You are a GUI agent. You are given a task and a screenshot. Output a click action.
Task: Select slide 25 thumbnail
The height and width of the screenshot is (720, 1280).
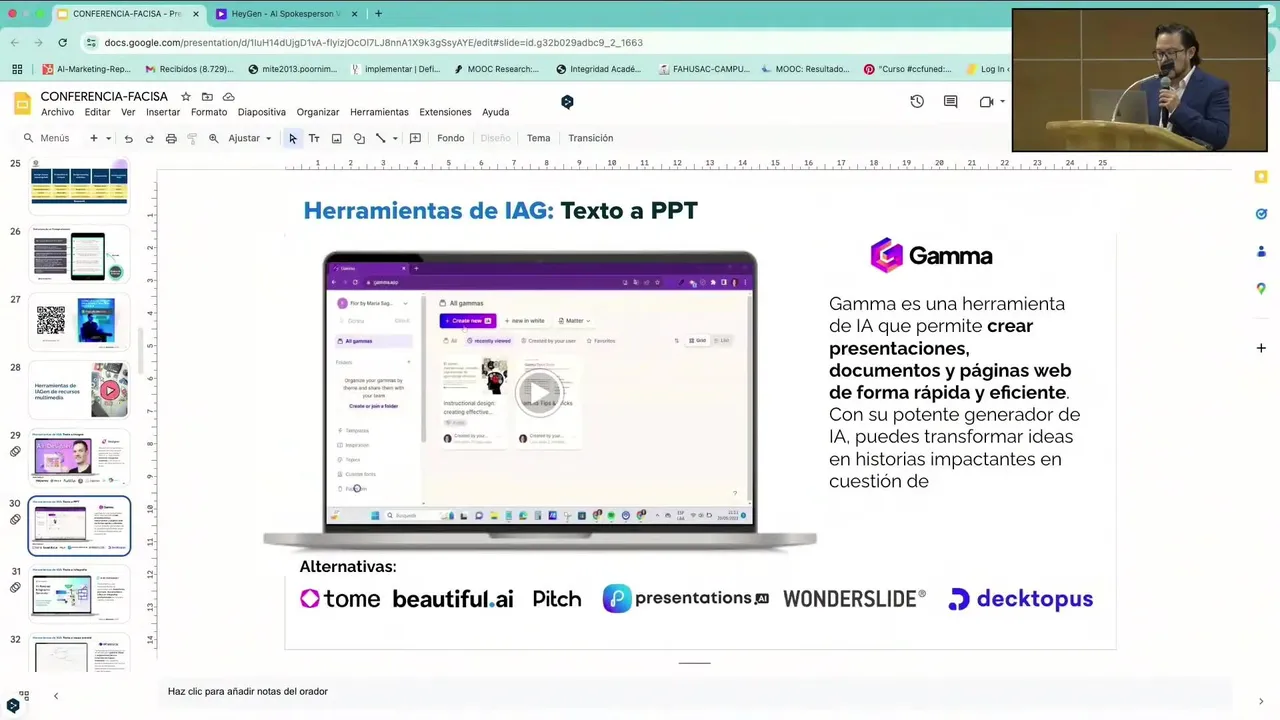click(x=79, y=186)
